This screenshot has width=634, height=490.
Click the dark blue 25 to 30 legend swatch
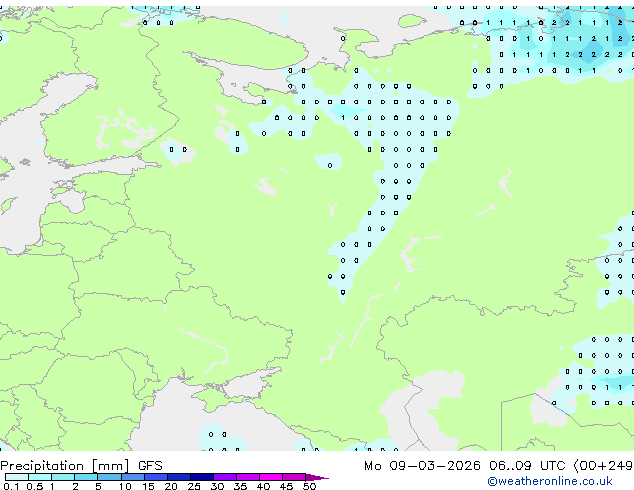point(201,477)
